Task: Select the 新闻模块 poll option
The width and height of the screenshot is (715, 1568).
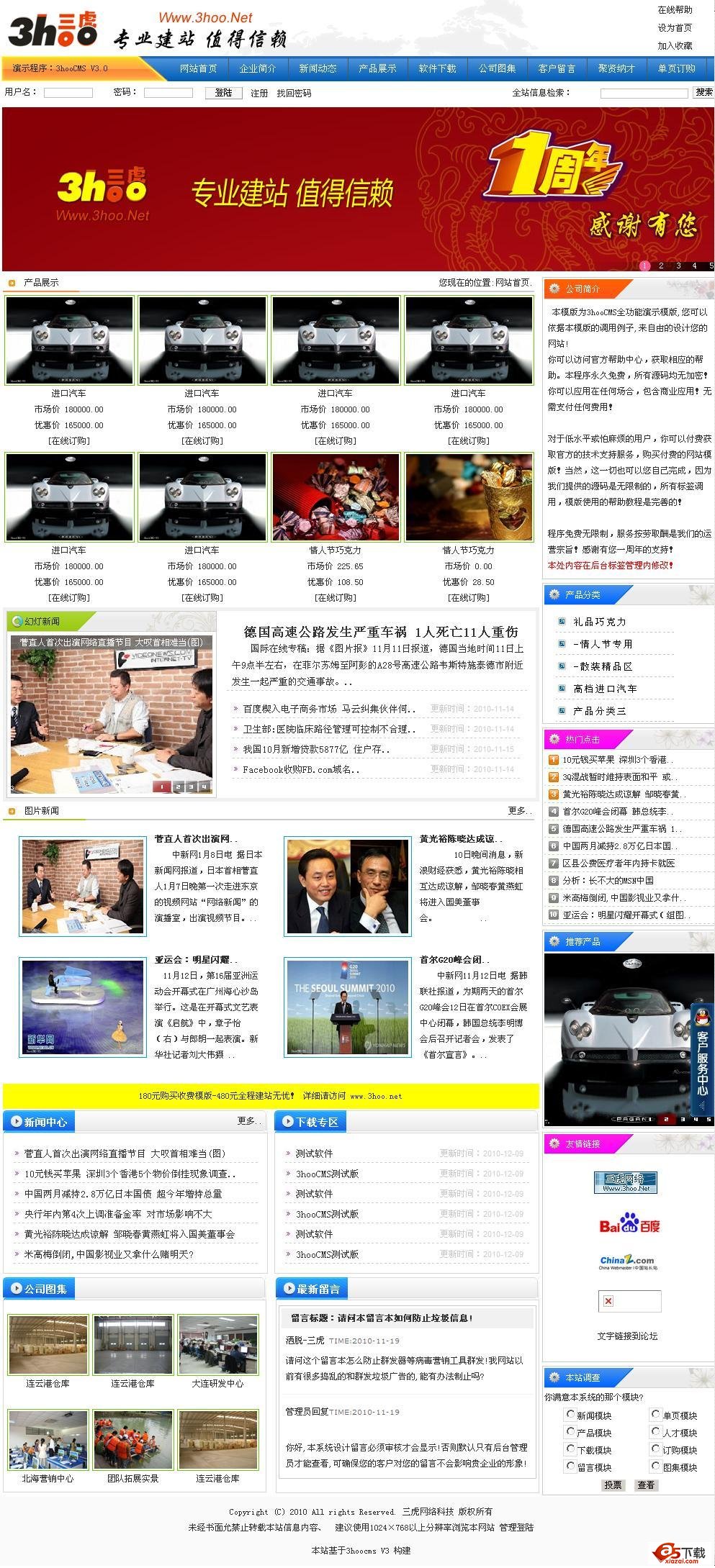Action: [570, 1414]
